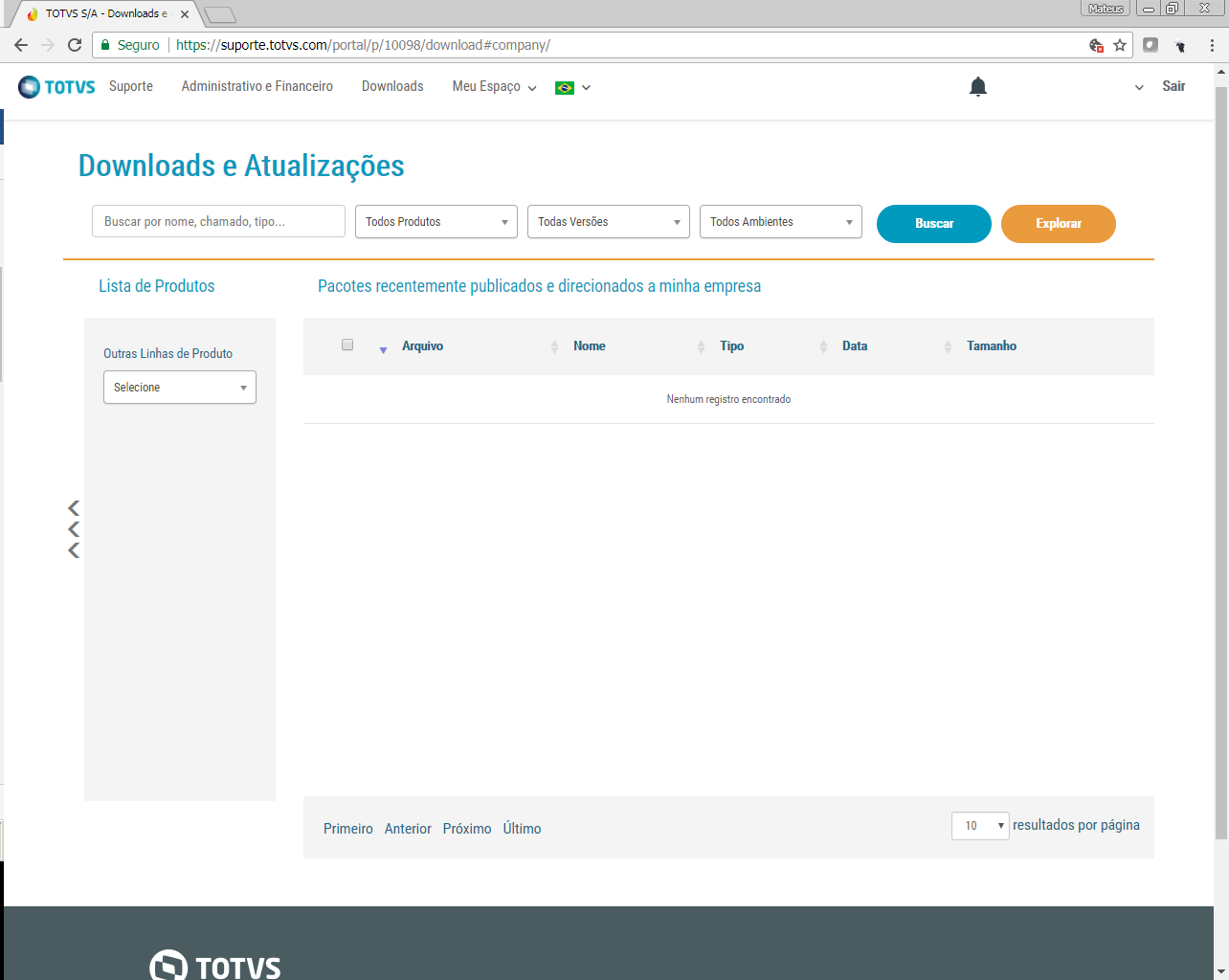This screenshot has height=980, width=1229.
Task: Expand the language chevron next to the flag
Action: 586,88
